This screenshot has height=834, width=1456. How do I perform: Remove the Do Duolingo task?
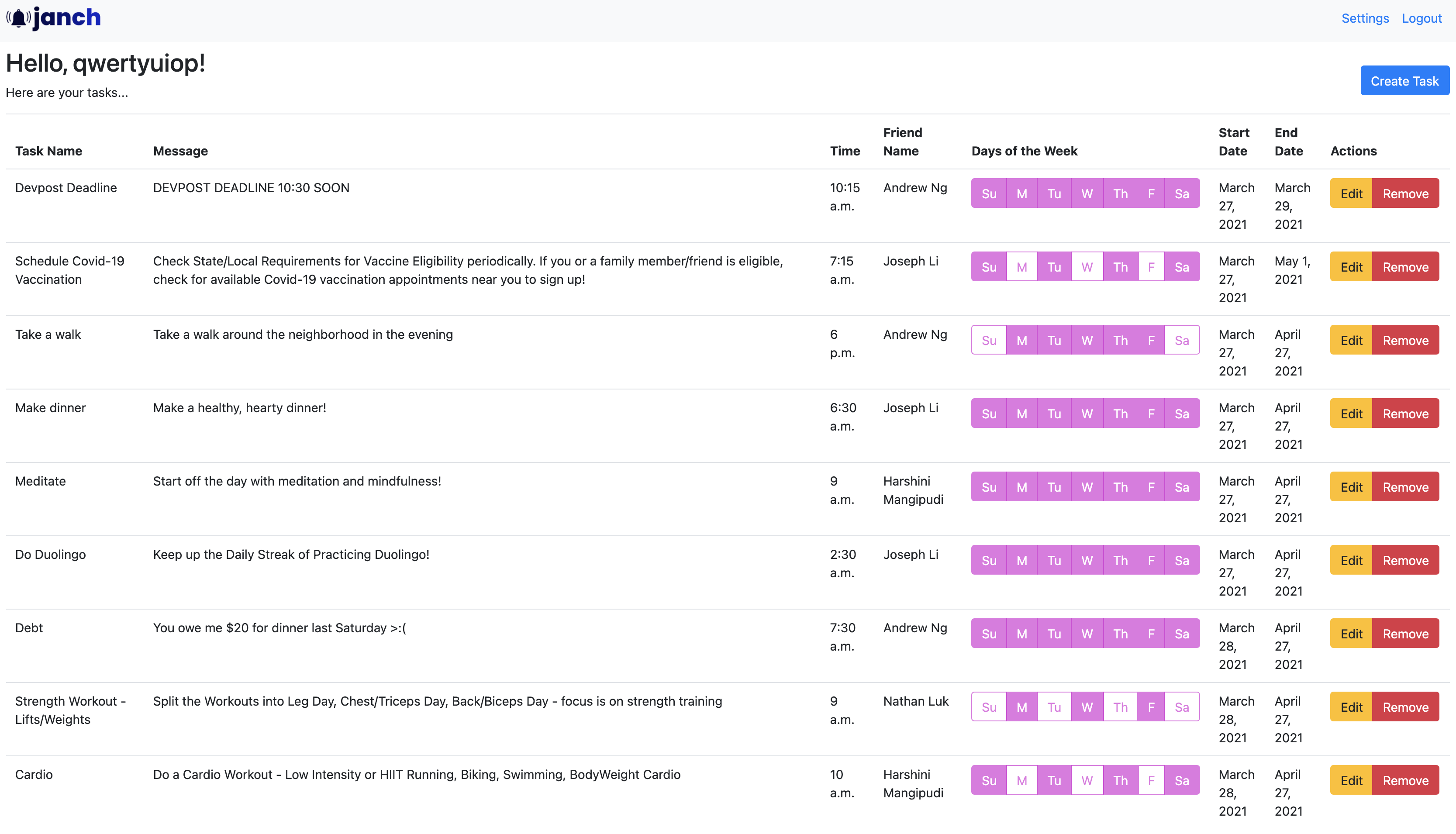(1405, 560)
